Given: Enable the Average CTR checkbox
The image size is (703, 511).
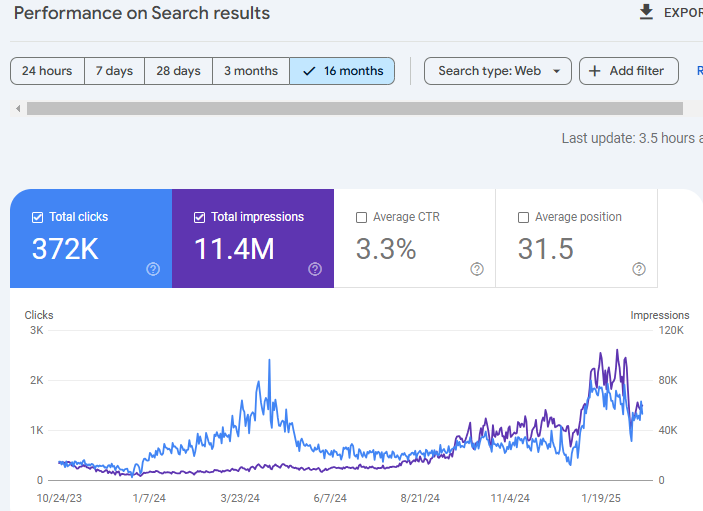Looking at the screenshot, I should point(362,217).
